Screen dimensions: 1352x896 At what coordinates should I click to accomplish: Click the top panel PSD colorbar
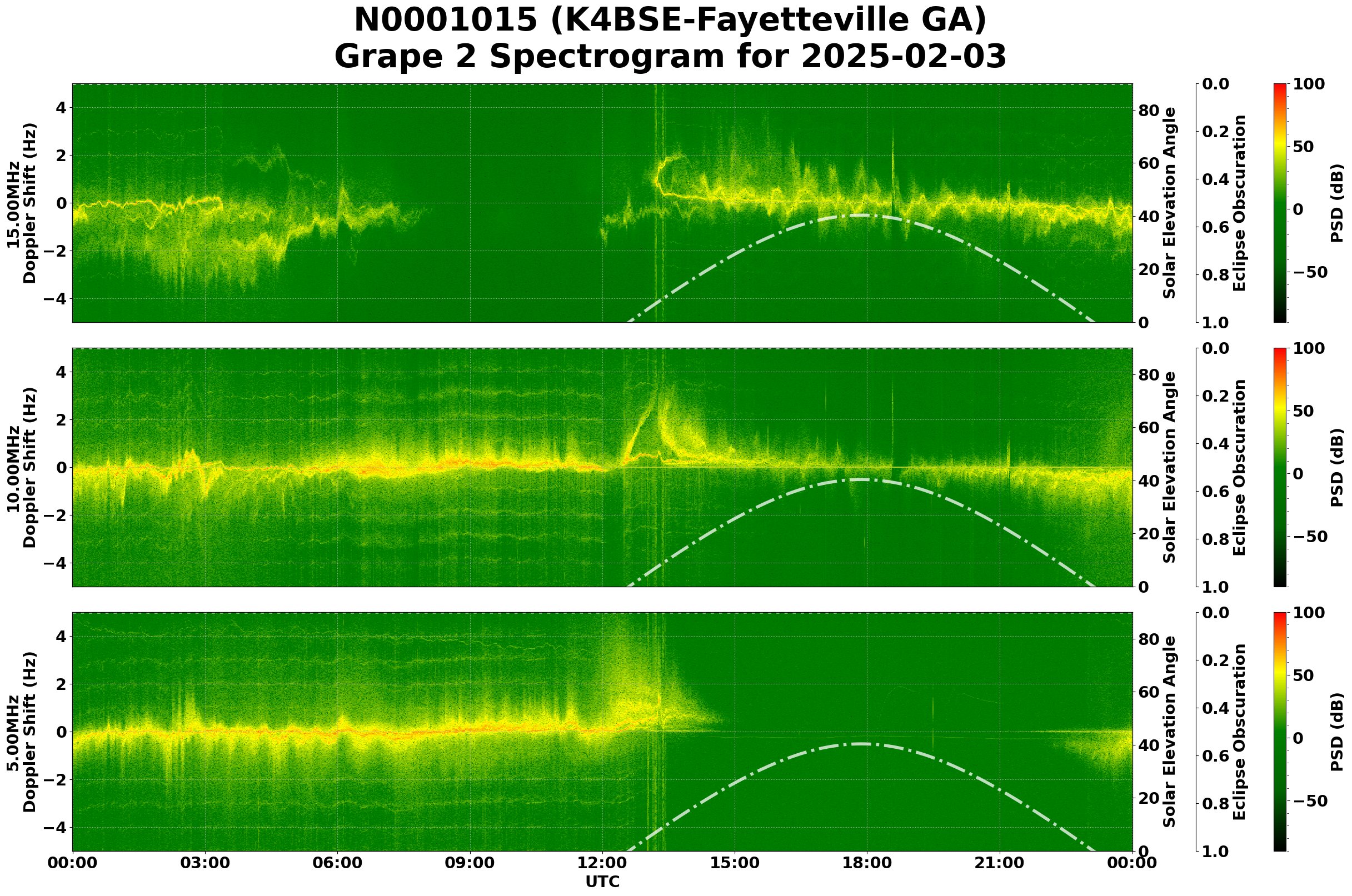click(1280, 203)
